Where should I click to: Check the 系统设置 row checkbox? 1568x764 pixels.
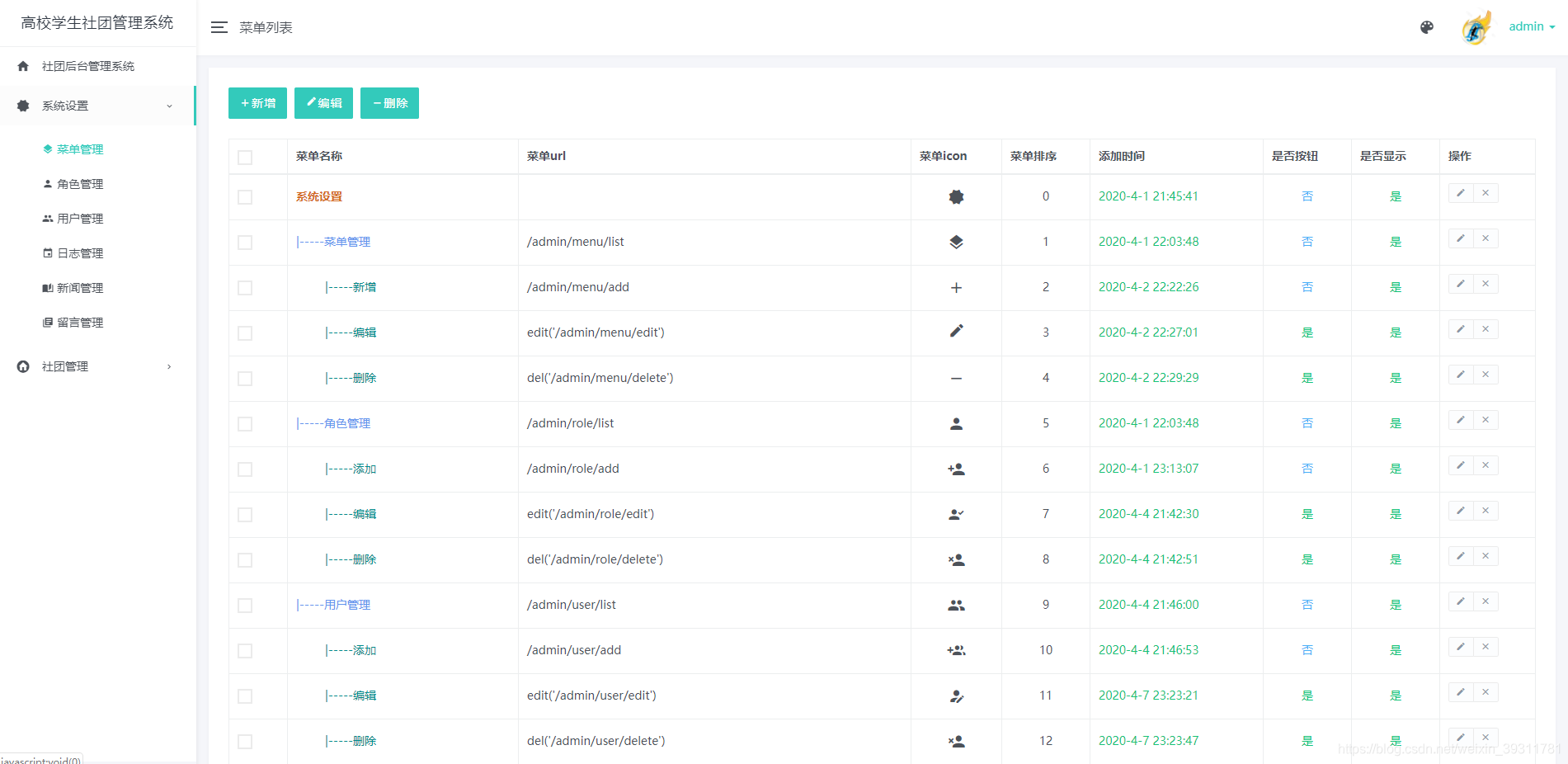pos(245,197)
